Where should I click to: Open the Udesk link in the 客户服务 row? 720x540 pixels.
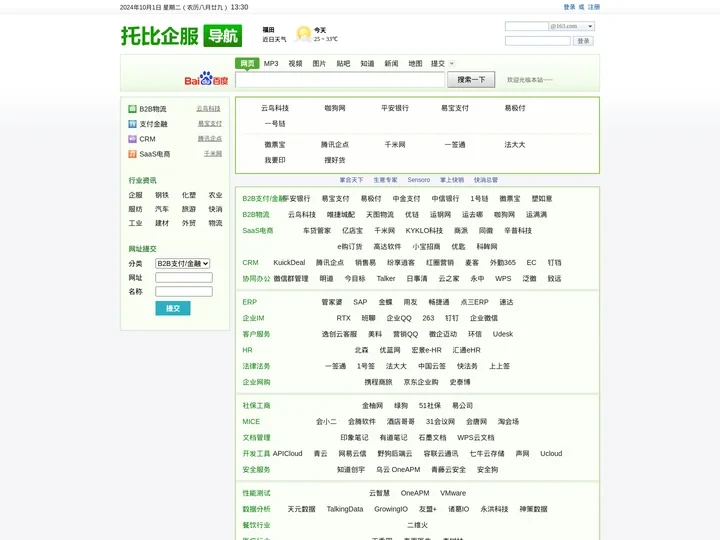503,334
